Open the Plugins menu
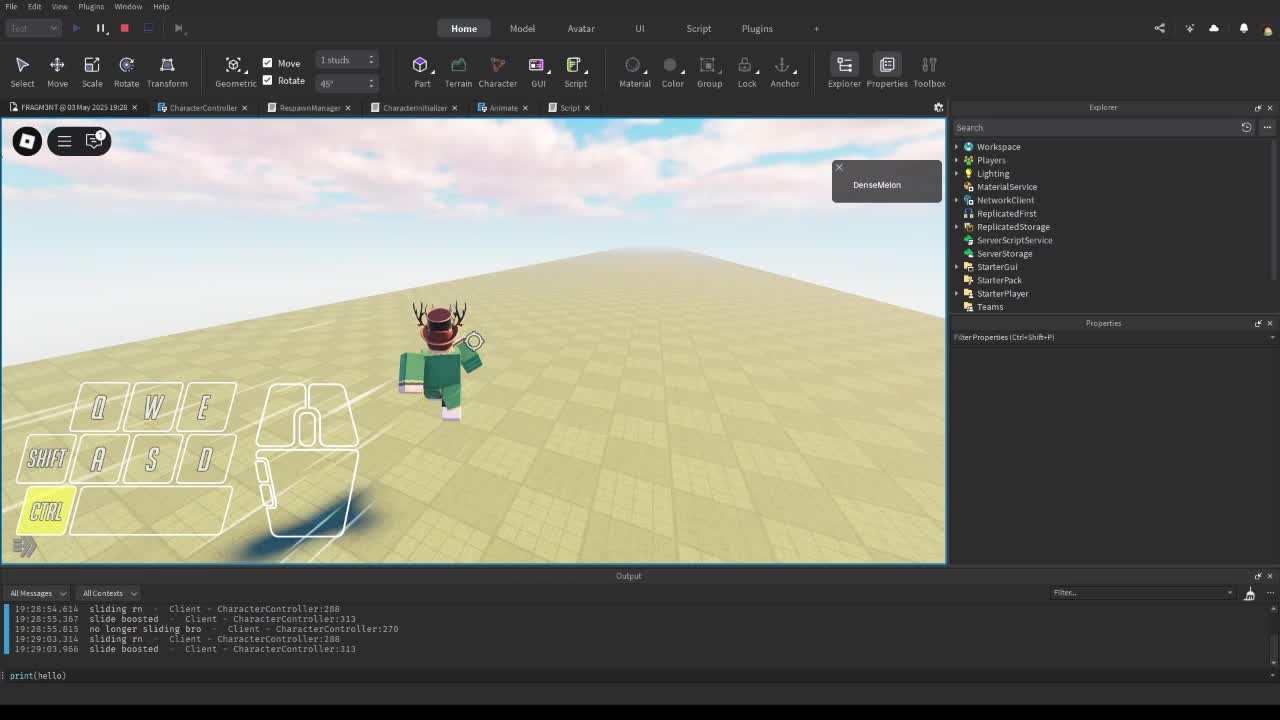This screenshot has width=1280, height=720. click(x=91, y=6)
